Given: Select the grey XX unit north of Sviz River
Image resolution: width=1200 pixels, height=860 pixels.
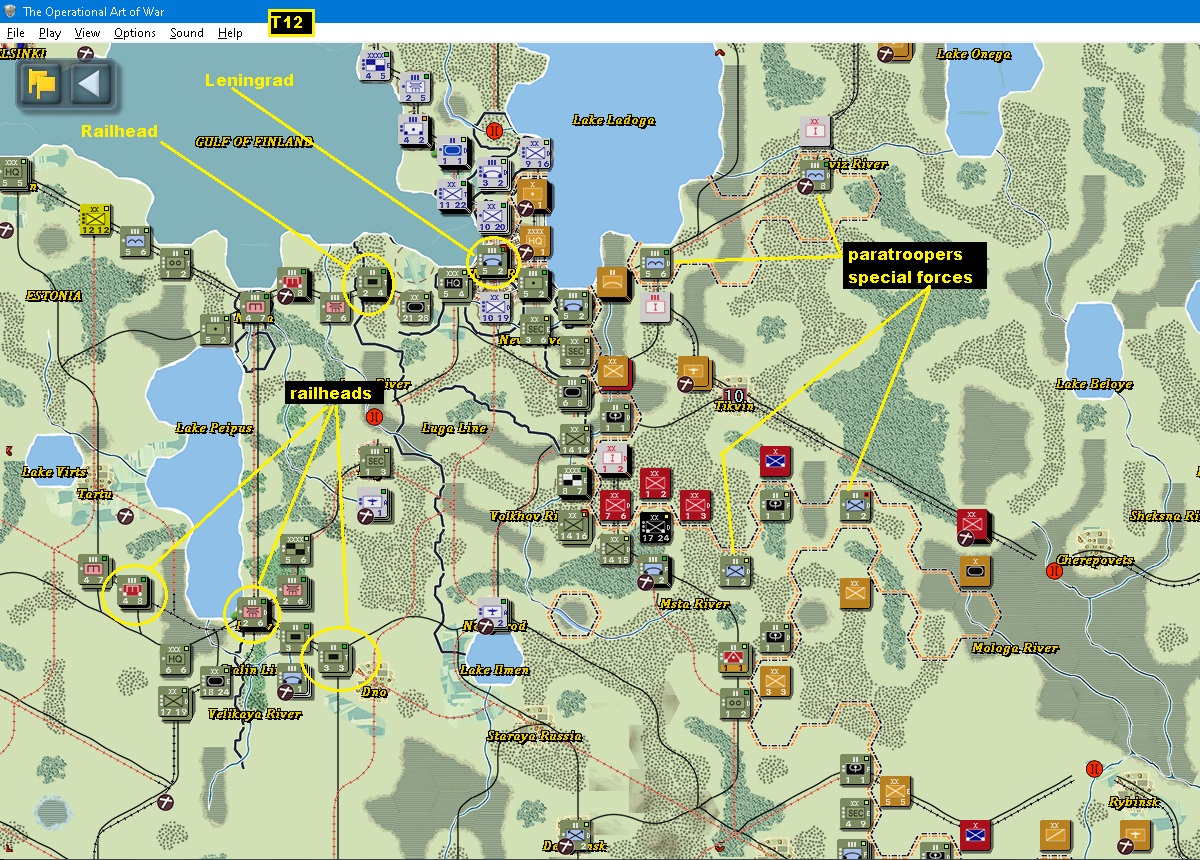Looking at the screenshot, I should 816,130.
